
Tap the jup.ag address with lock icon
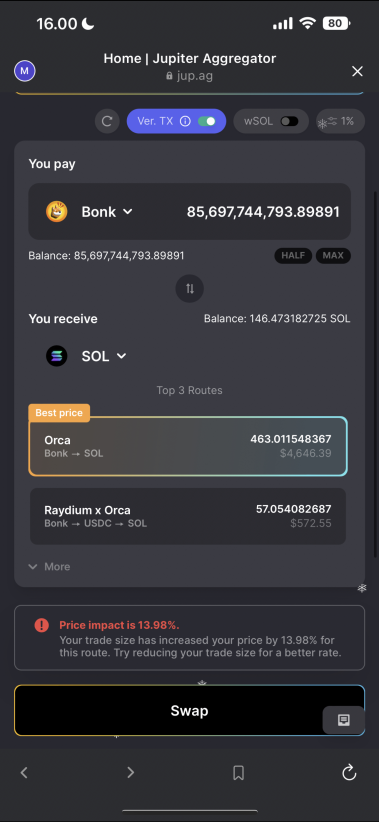coord(189,75)
